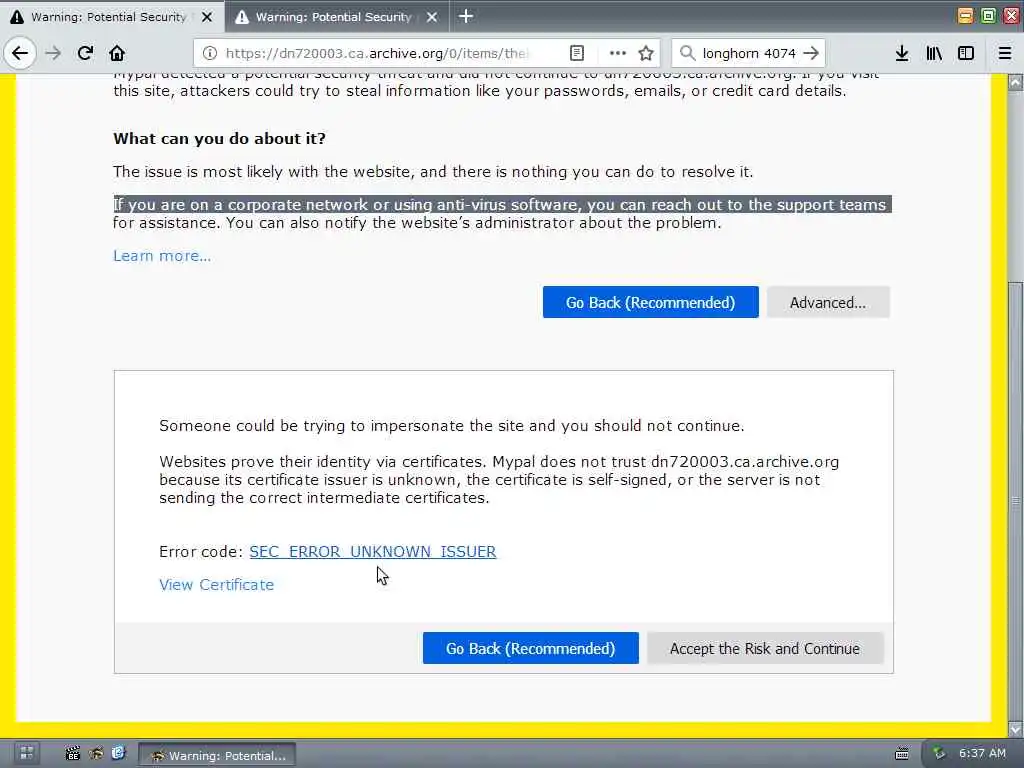
Task: Maximize the browser window
Action: point(989,16)
